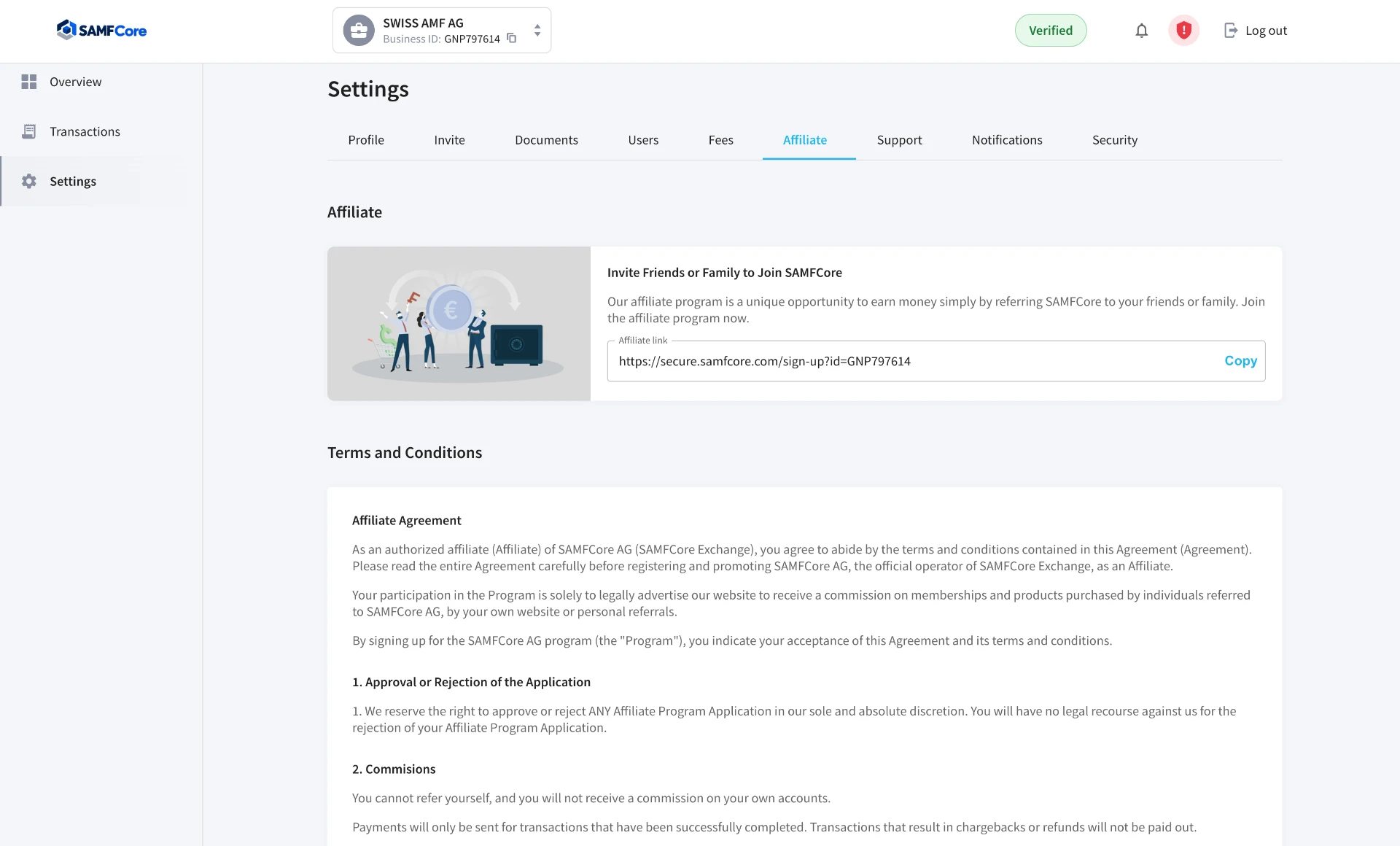Screen dimensions: 1400x846
Task: Click the '2. Commisions' heading
Action: [394, 769]
